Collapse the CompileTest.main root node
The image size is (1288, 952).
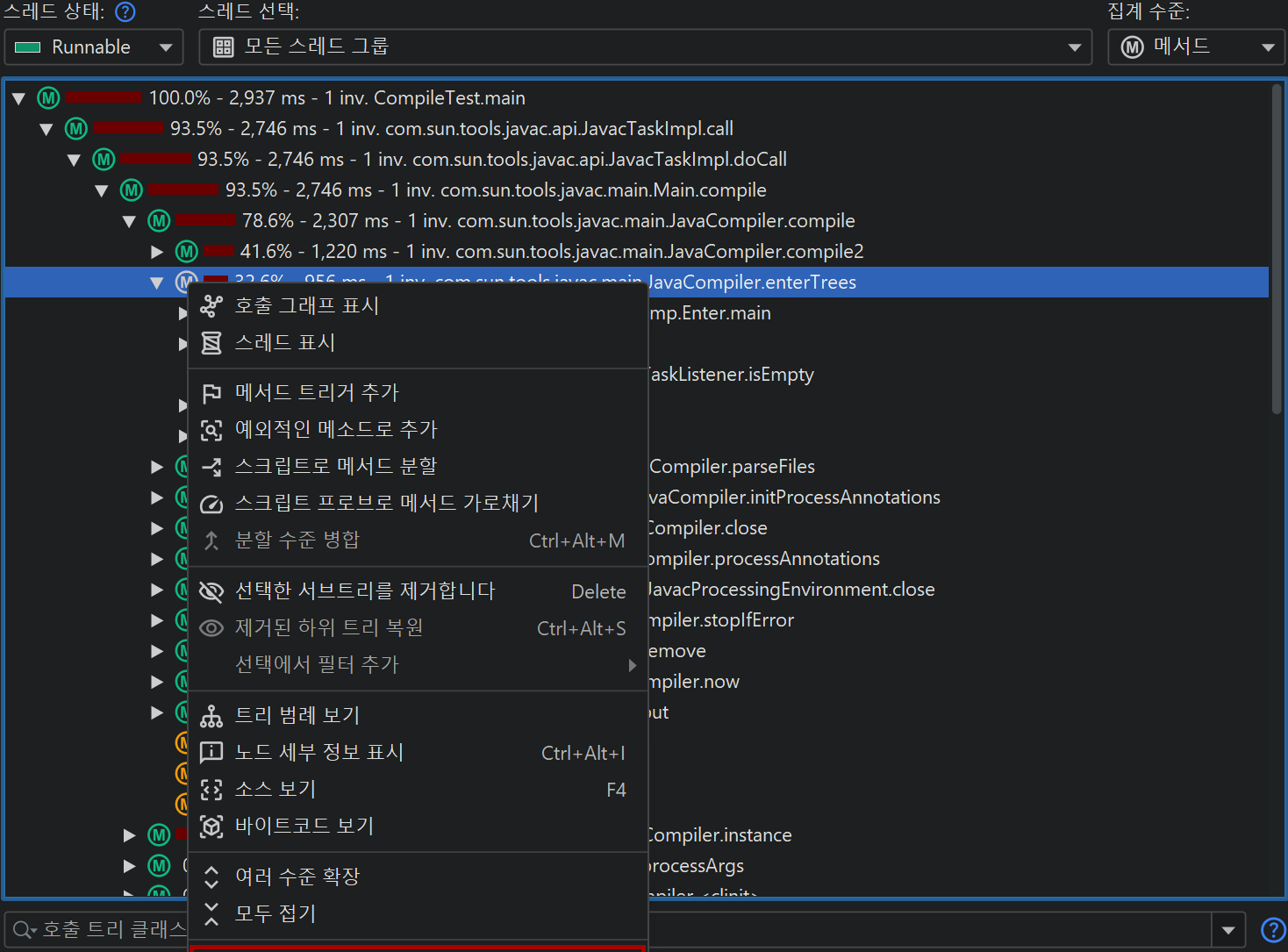(x=18, y=98)
